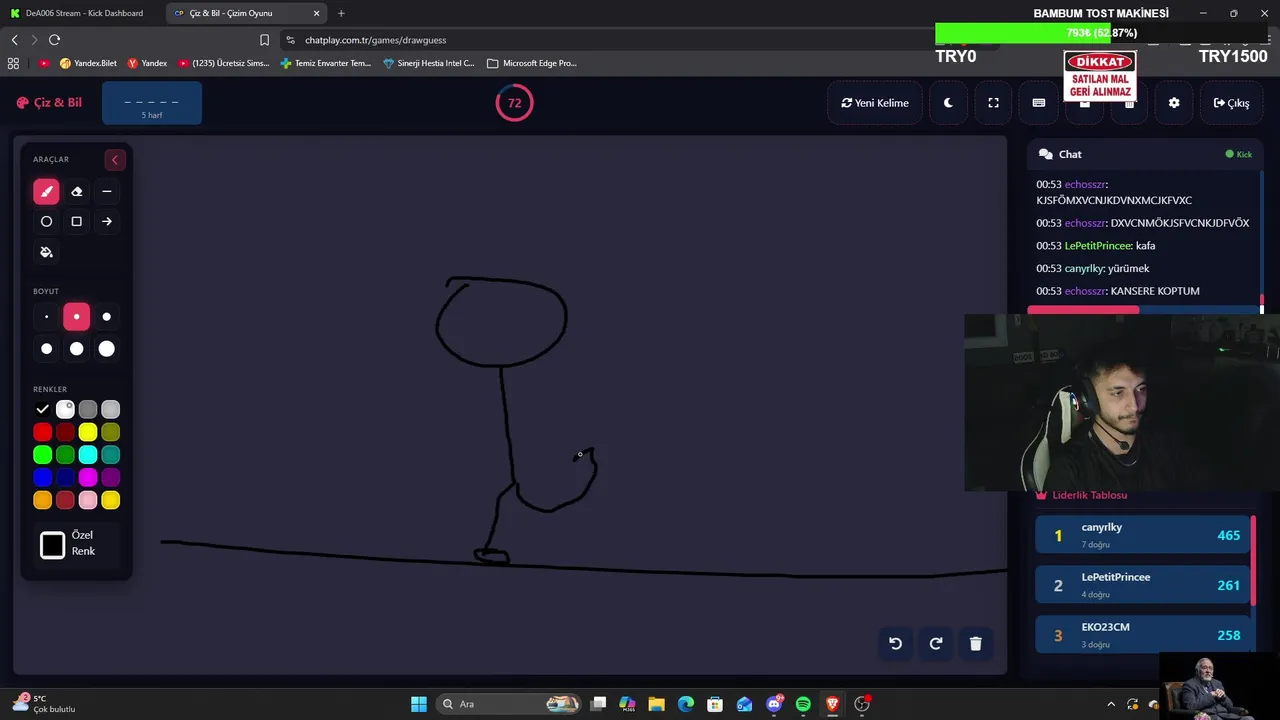The height and width of the screenshot is (720, 1280).
Task: Open the keyboard icon button
Action: (1039, 103)
